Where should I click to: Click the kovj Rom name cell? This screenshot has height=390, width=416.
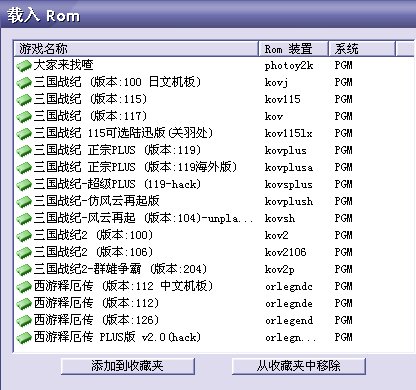tap(276, 83)
